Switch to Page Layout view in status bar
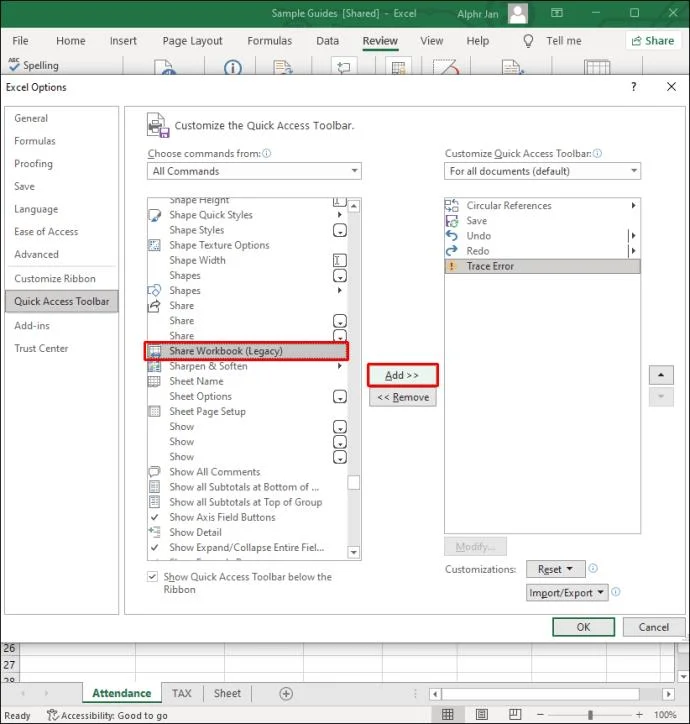The image size is (690, 724). (x=482, y=715)
